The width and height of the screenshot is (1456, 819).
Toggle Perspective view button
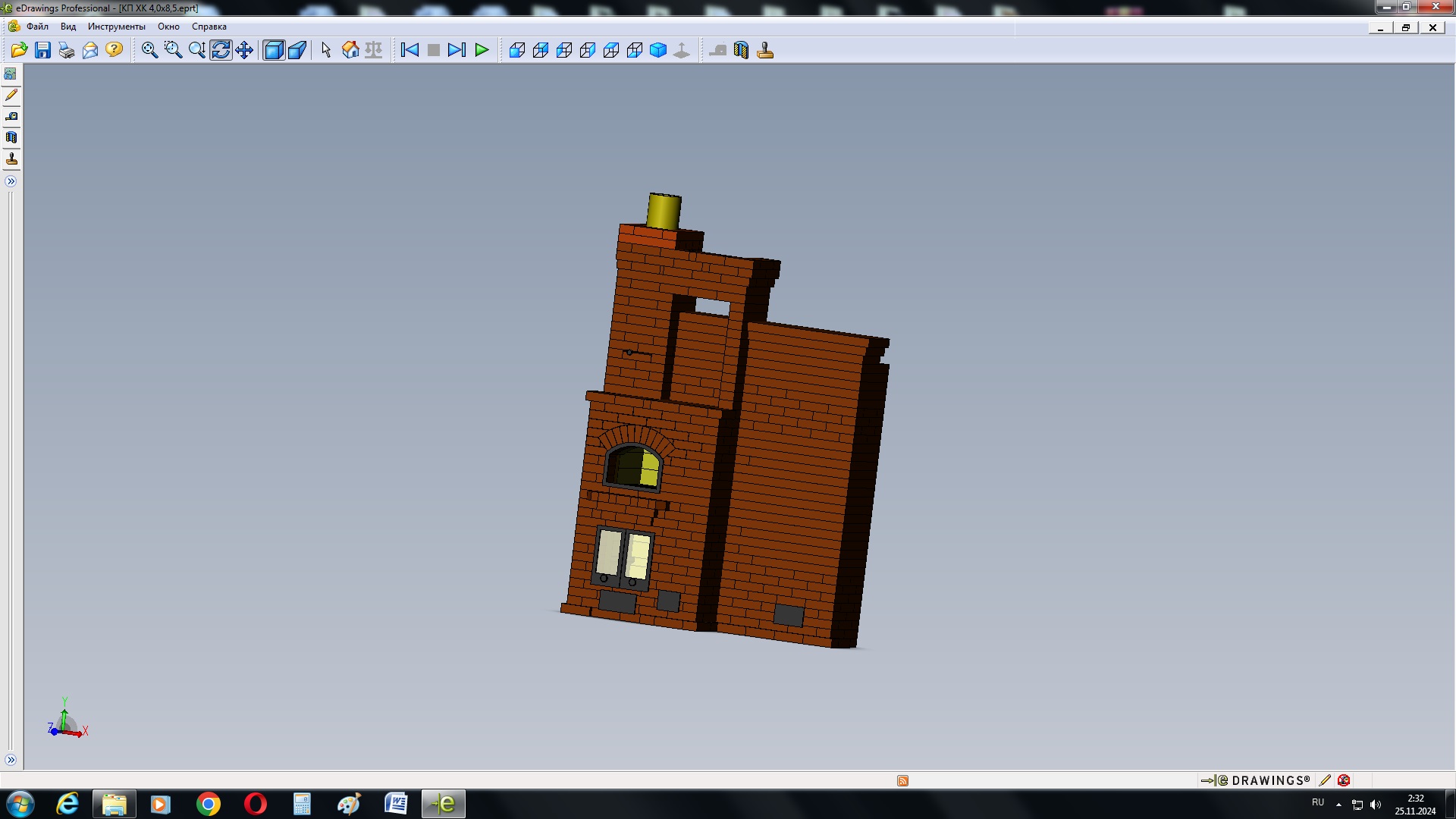pos(297,50)
